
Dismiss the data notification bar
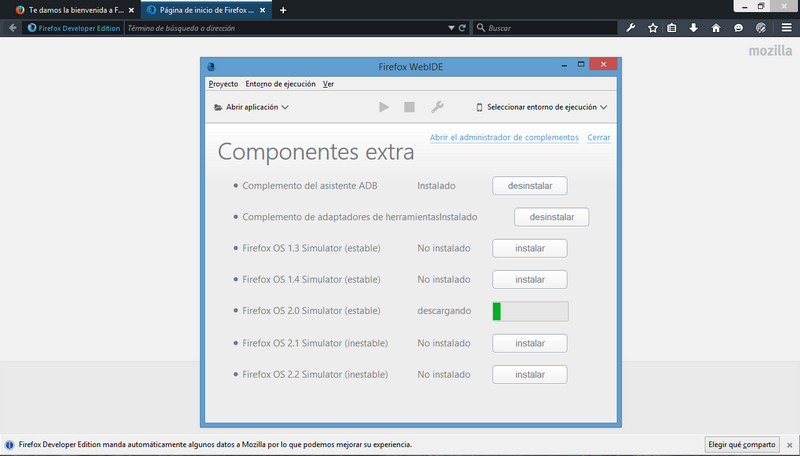tap(789, 445)
